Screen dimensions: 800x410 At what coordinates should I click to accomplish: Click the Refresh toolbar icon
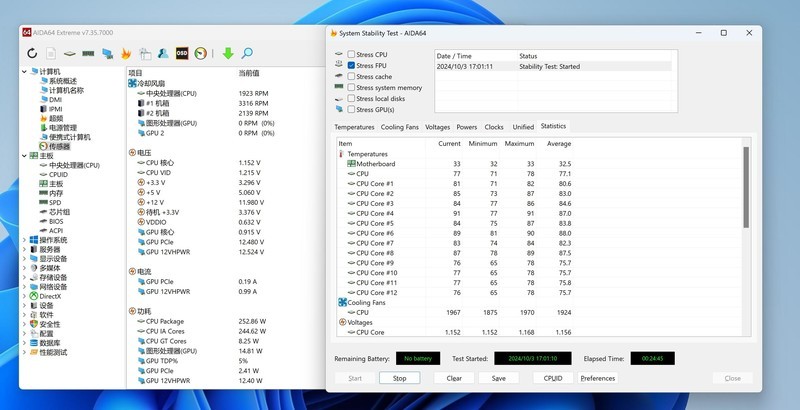[x=32, y=53]
